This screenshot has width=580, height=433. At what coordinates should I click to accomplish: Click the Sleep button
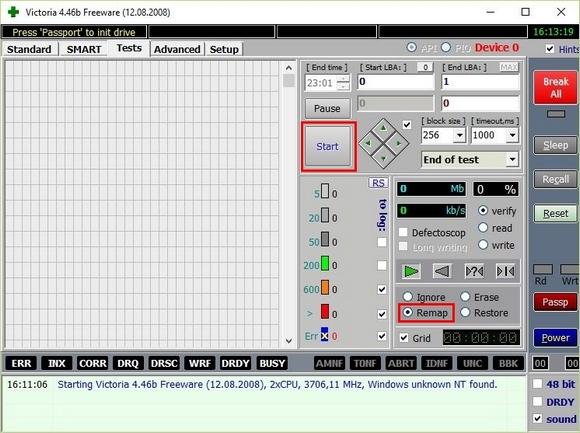(555, 145)
